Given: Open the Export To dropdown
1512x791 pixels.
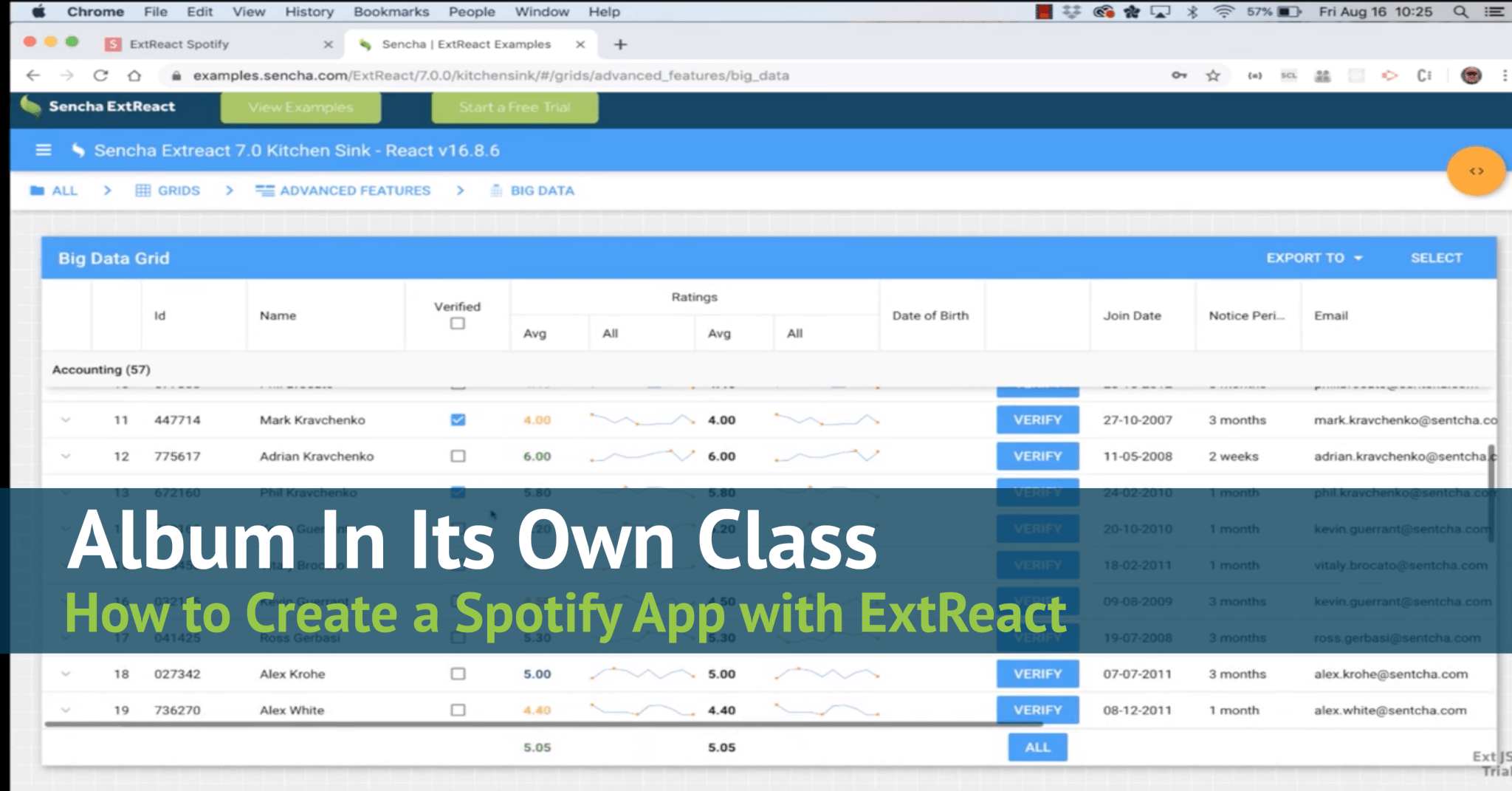Looking at the screenshot, I should [1314, 258].
